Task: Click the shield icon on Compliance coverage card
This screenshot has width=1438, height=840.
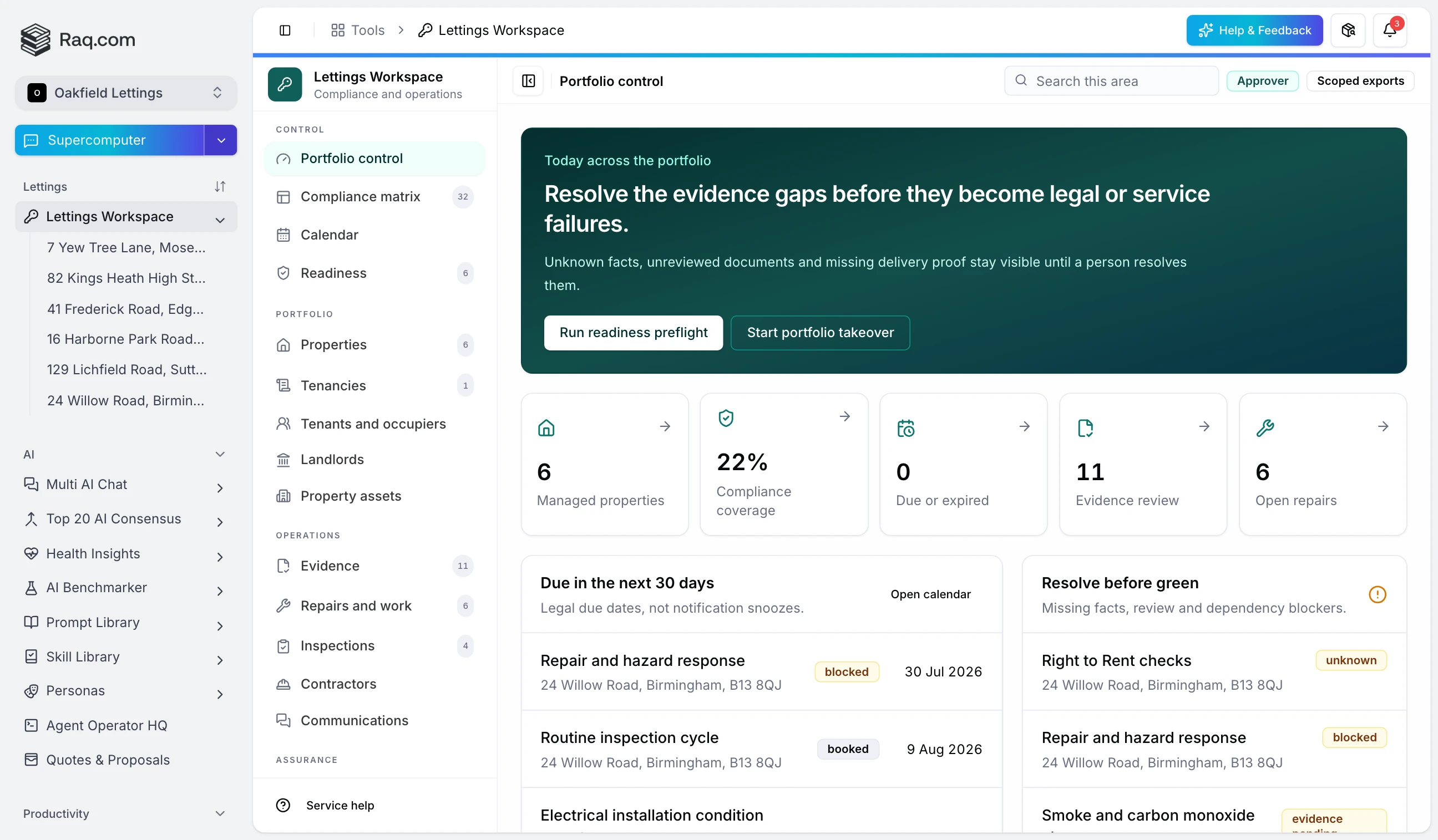Action: 726,418
